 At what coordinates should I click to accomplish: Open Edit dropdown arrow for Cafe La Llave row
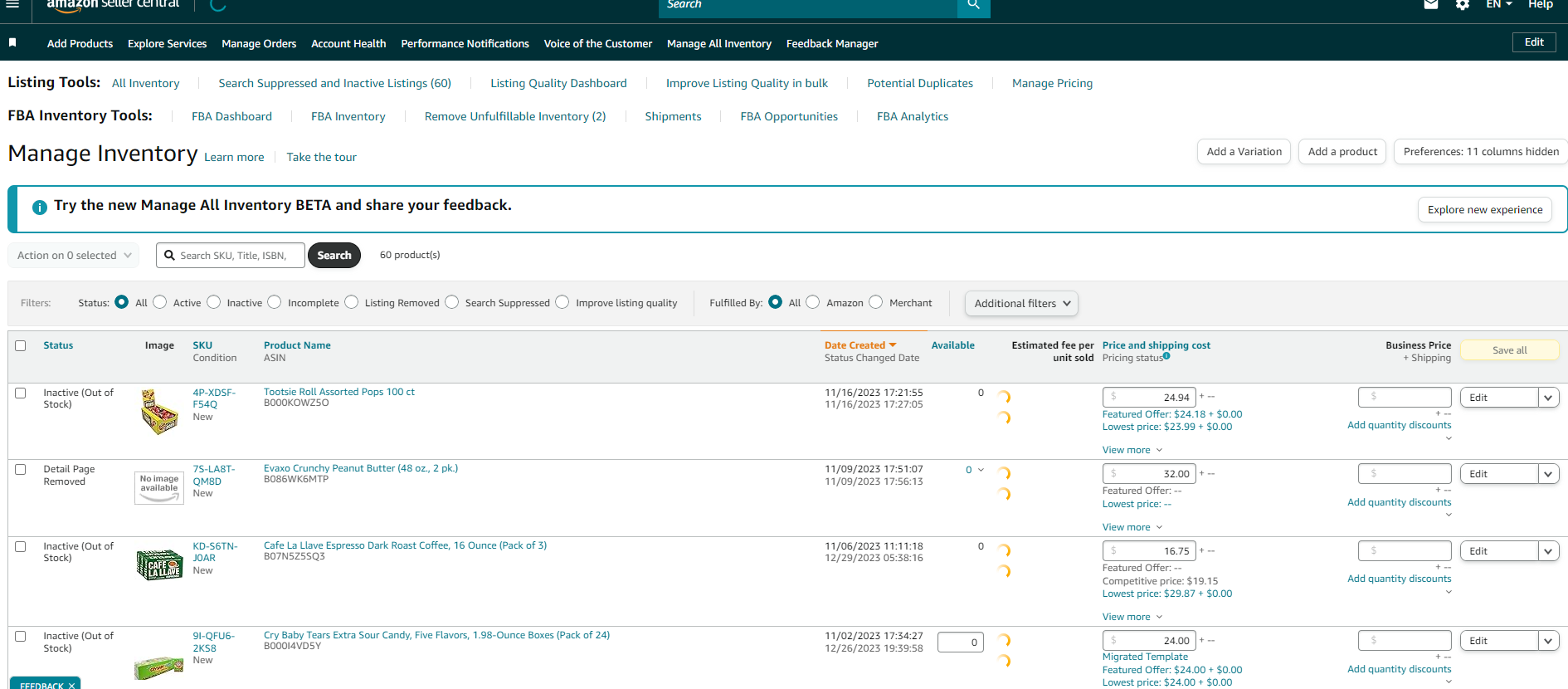tap(1548, 551)
